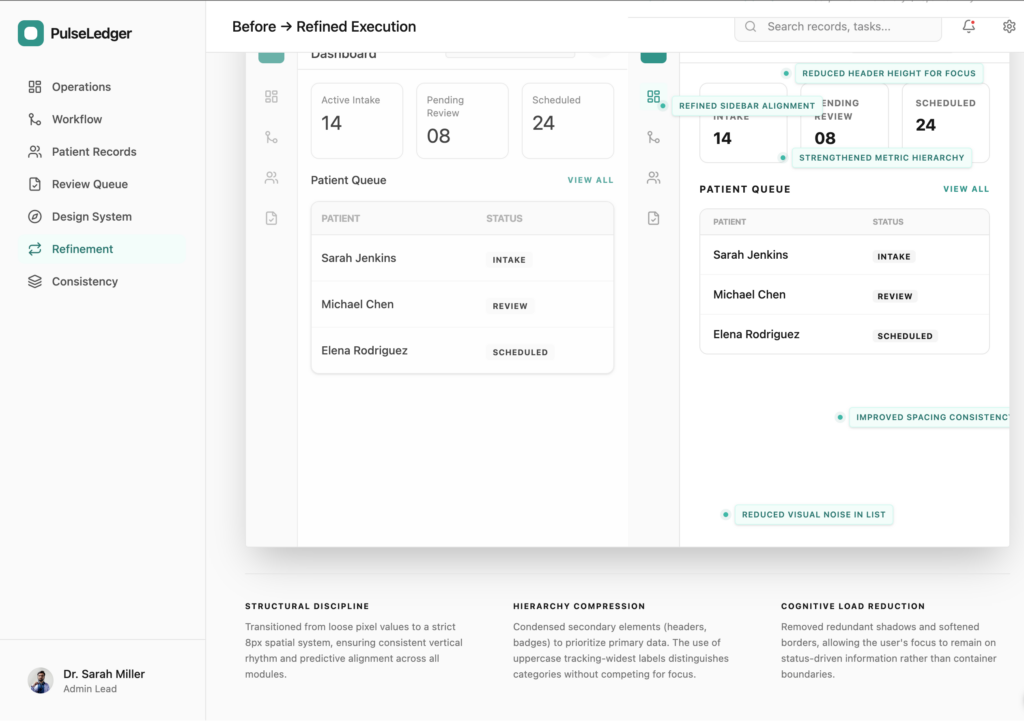Click Reduced Visual Noise In List annotation
This screenshot has height=721, width=1024.
(814, 515)
